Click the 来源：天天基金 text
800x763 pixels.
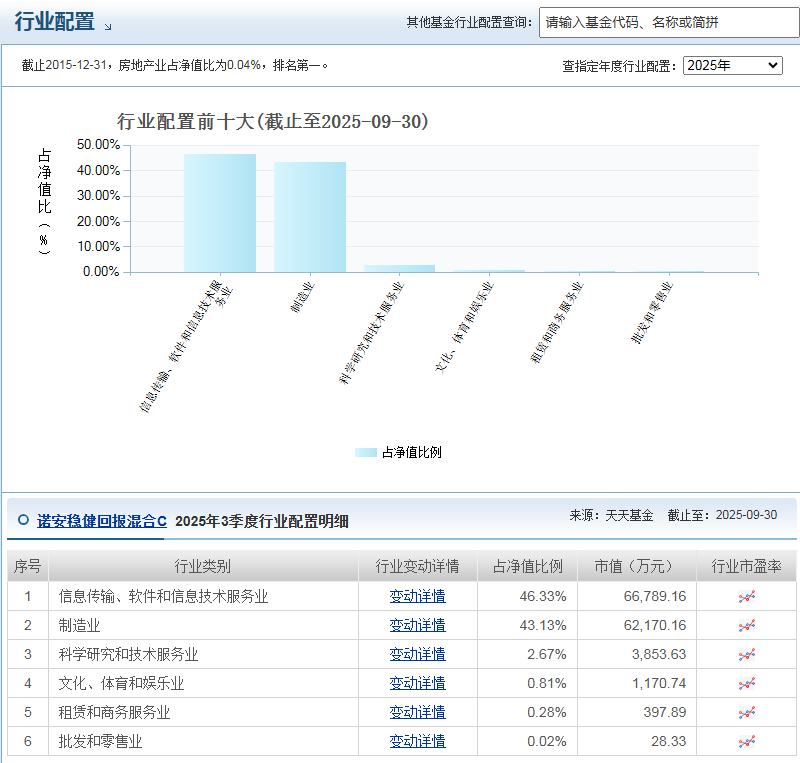click(611, 515)
